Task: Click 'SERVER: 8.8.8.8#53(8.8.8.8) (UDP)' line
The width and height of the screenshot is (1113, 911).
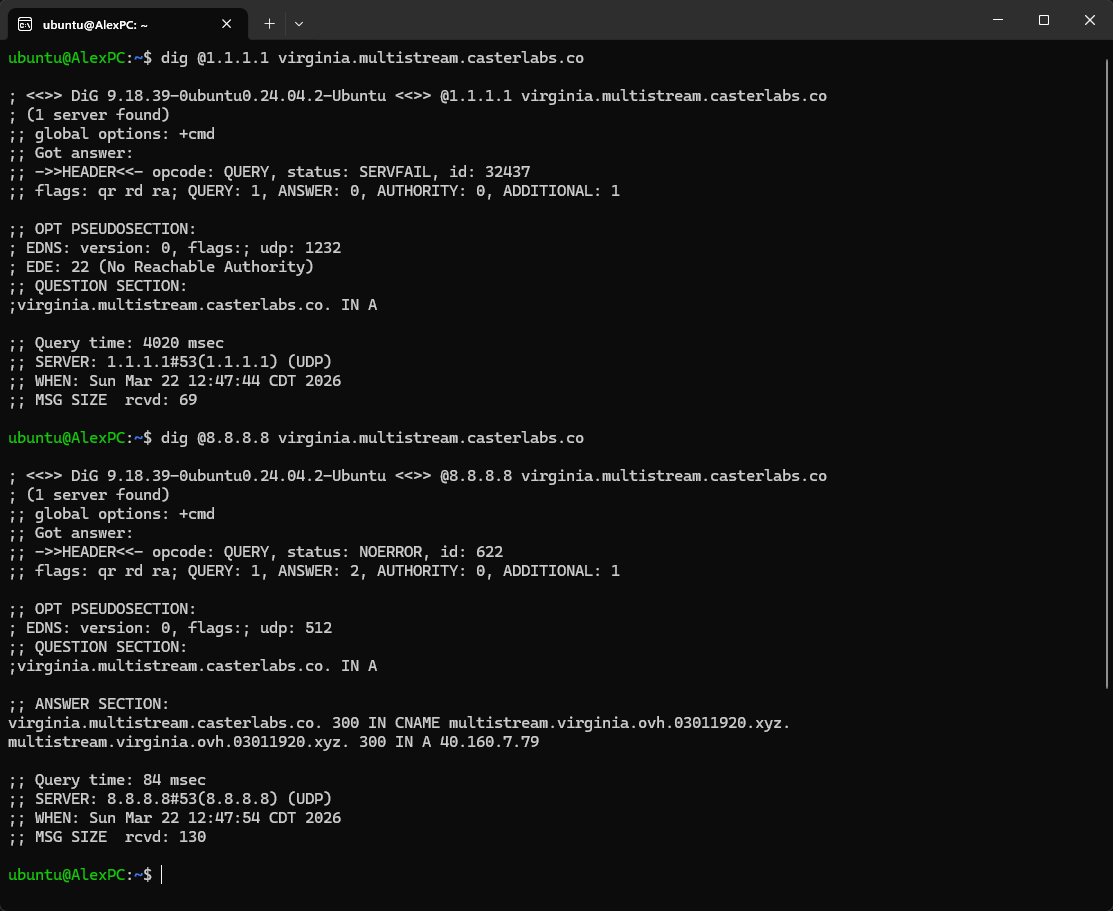Action: [170, 799]
